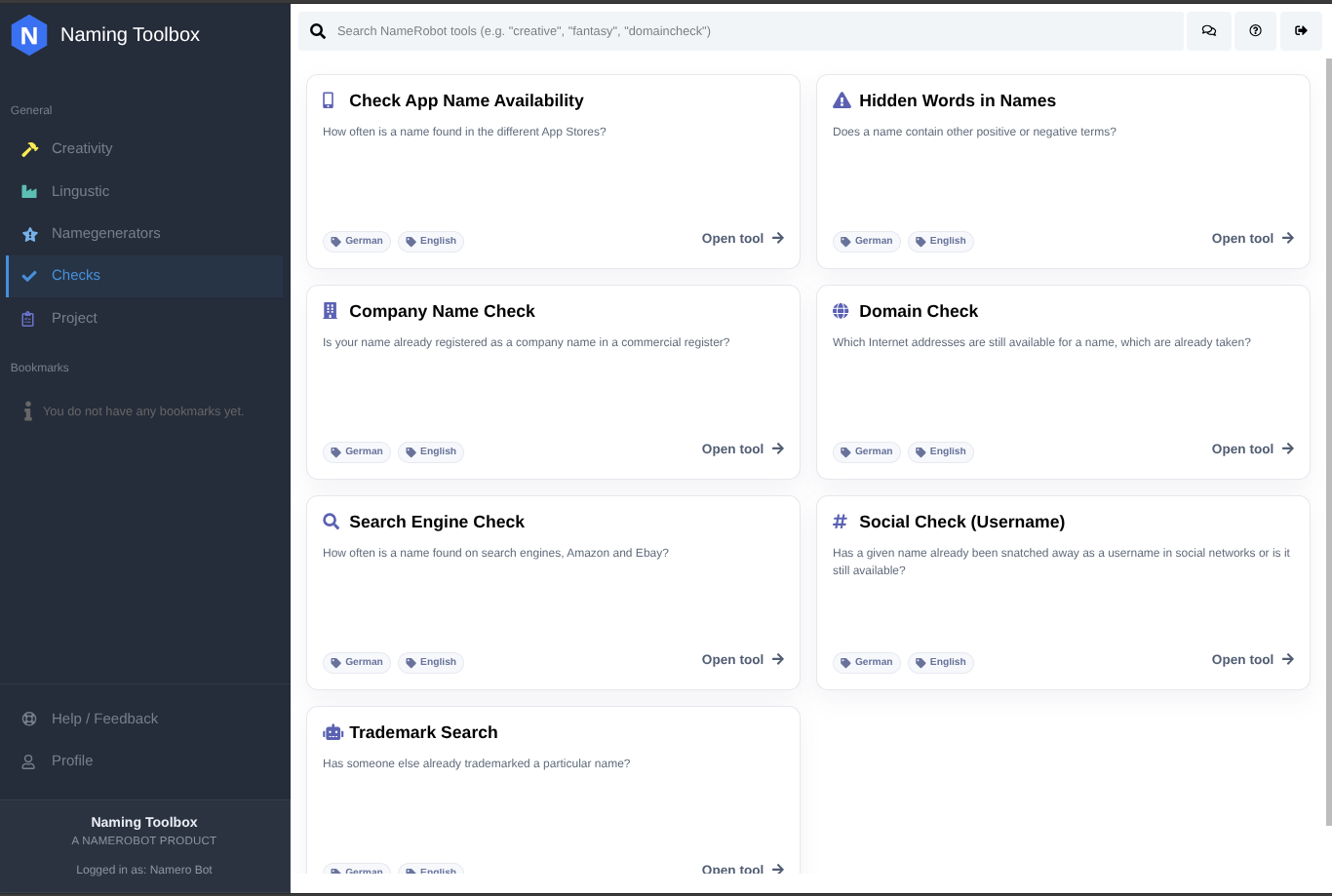Click the German tag on Domain Check card
Screen dimensions: 1332x896
(866, 451)
